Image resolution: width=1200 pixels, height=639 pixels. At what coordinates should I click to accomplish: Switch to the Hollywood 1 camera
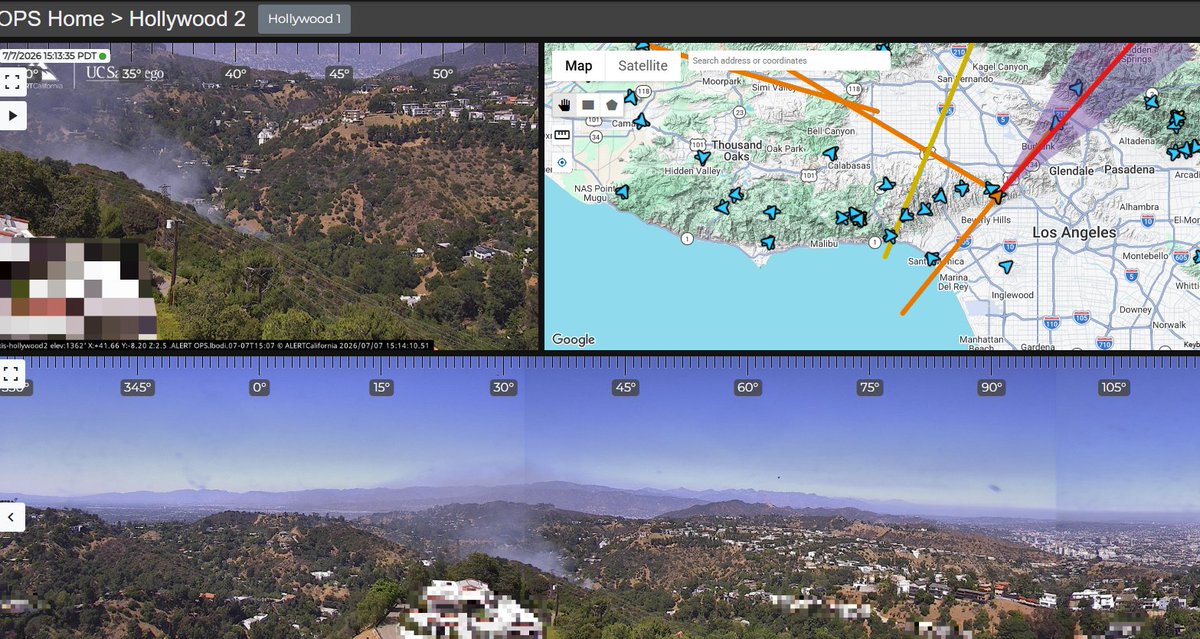pyautogui.click(x=304, y=19)
